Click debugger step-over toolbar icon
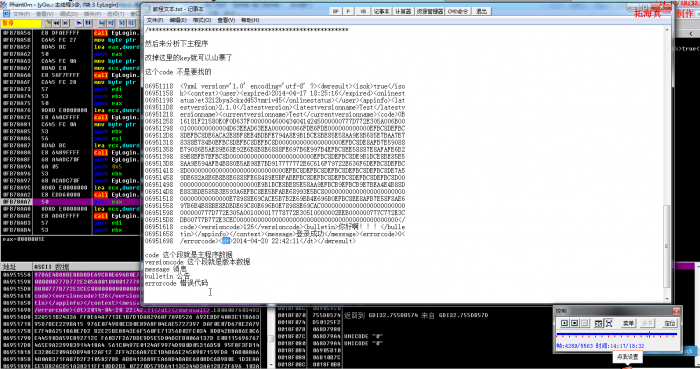Image resolution: width=700 pixels, height=369 pixels. pos(111,23)
